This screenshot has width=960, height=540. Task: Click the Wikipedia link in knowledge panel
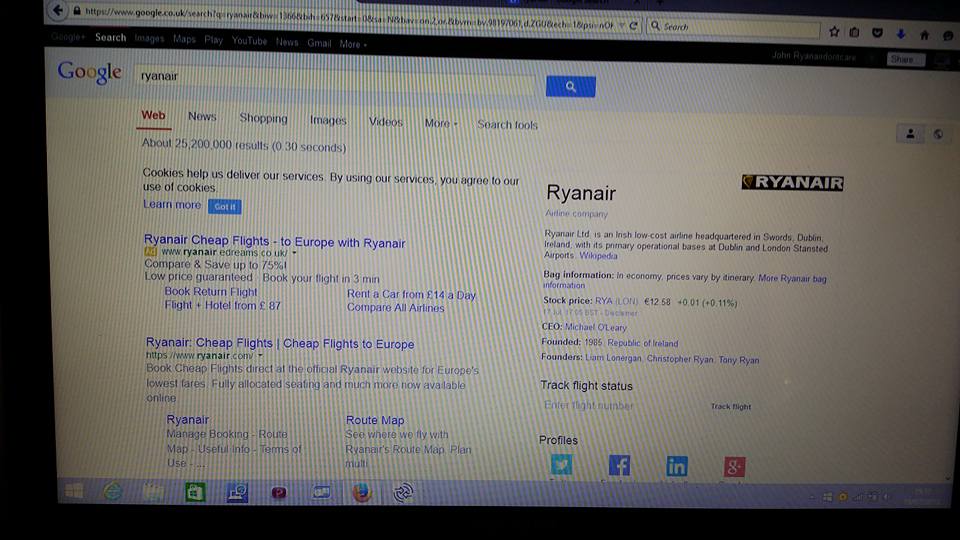tap(598, 255)
